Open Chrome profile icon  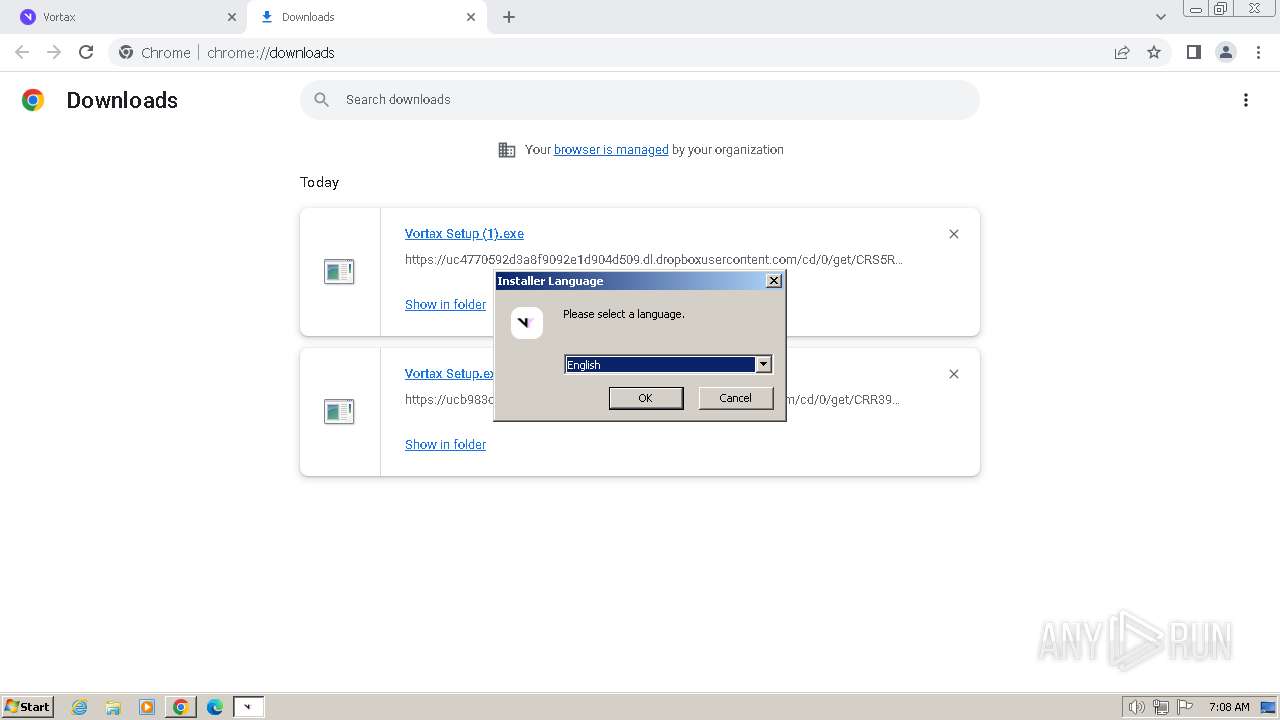(1226, 52)
